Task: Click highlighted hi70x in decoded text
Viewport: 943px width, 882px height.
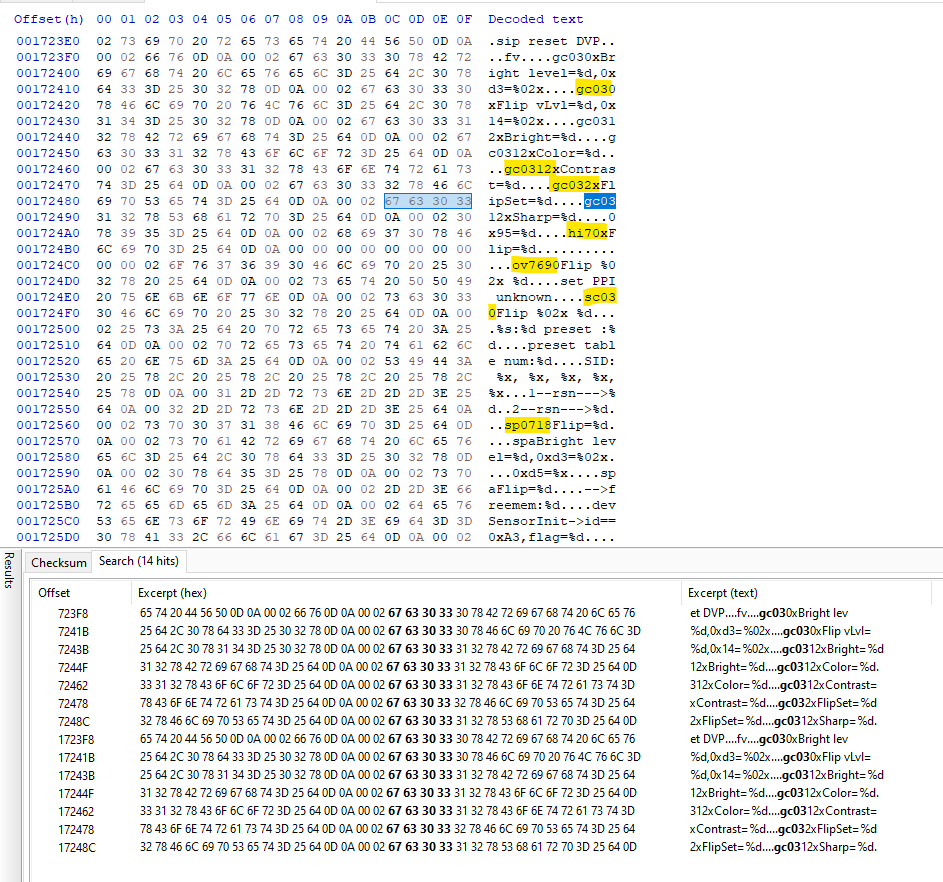Action: 588,233
